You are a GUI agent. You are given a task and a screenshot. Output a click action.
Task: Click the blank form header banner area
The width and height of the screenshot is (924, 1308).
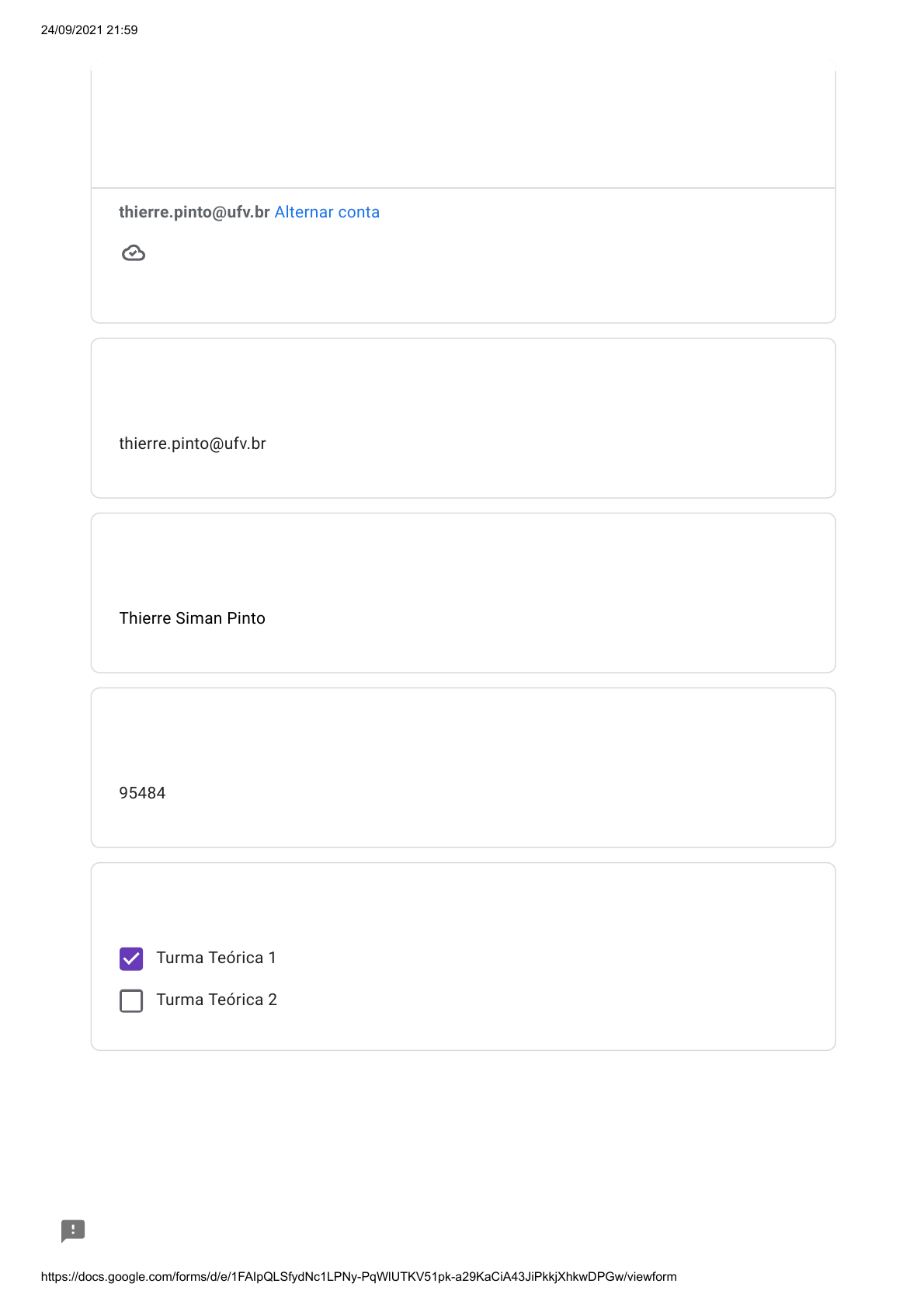tap(463, 124)
